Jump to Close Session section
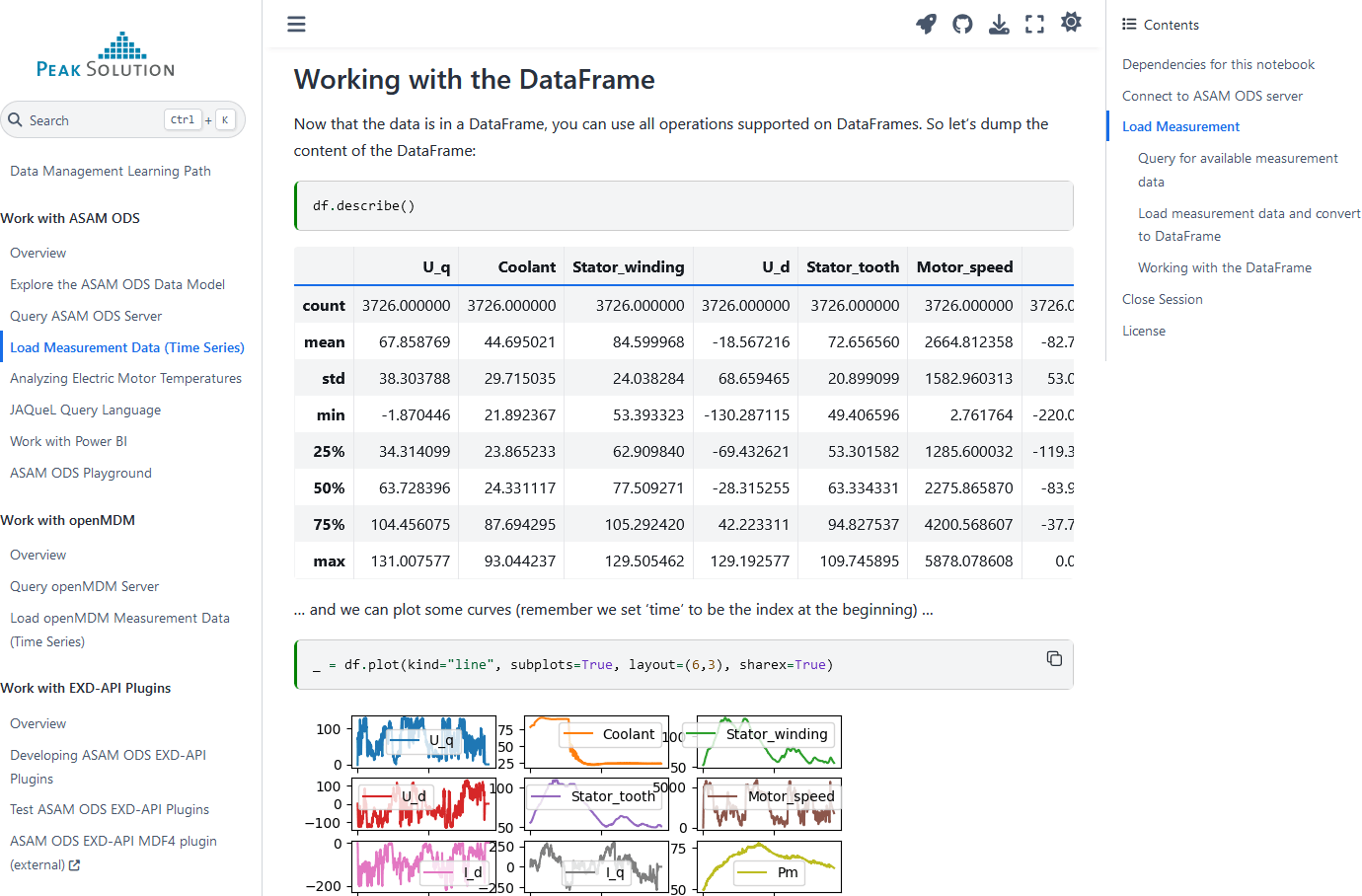The height and width of the screenshot is (896, 1362). 1162,299
